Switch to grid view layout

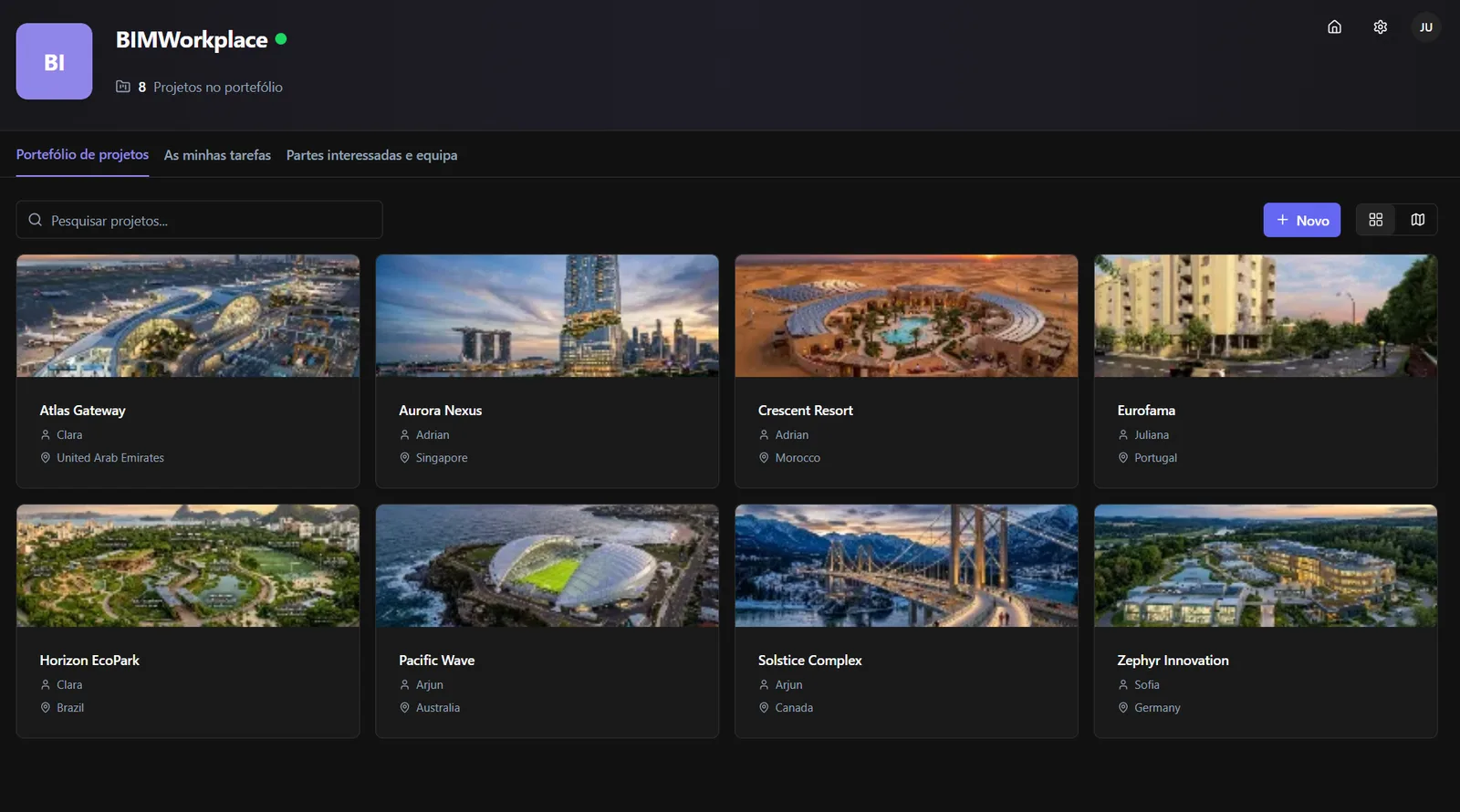[1375, 220]
